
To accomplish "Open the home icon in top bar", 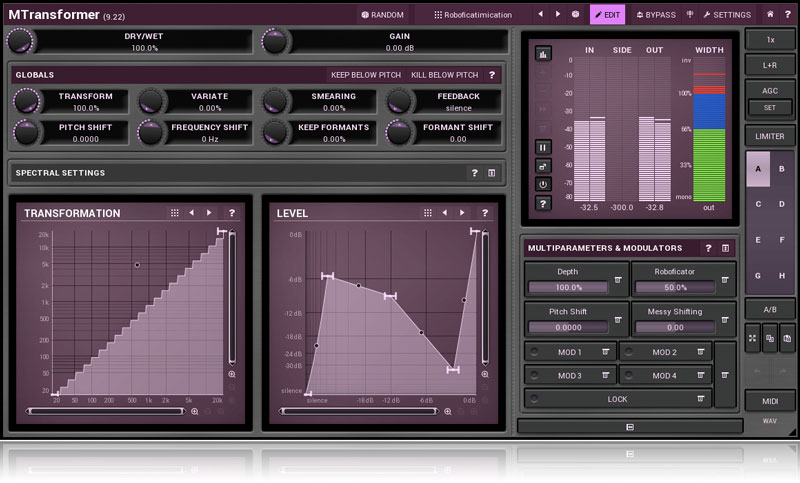I will coord(770,15).
